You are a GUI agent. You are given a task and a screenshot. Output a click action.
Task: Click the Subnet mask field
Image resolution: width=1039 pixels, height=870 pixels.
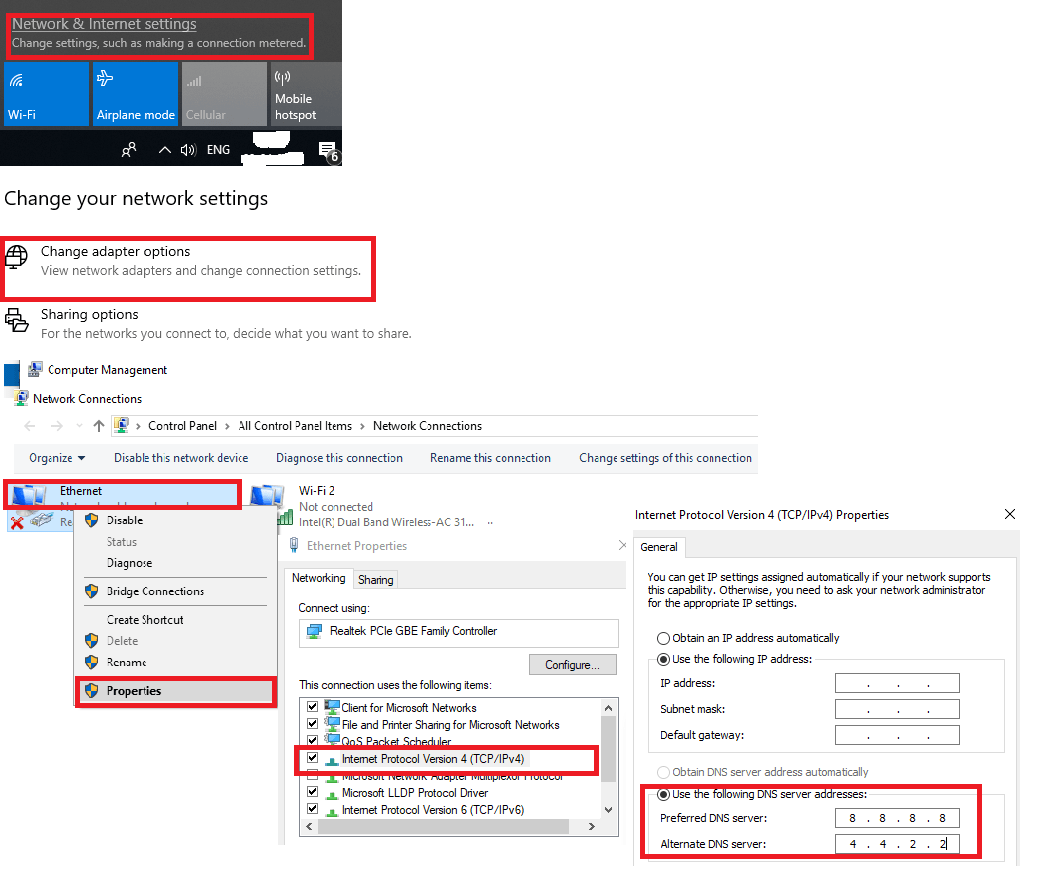898,710
